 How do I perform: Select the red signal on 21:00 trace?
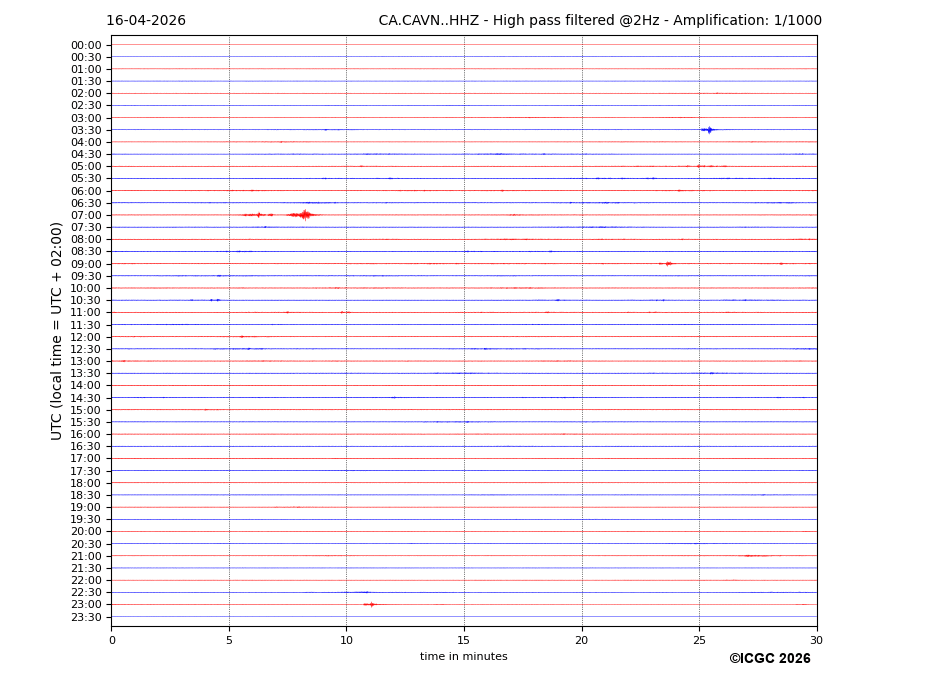pyautogui.click(x=755, y=556)
